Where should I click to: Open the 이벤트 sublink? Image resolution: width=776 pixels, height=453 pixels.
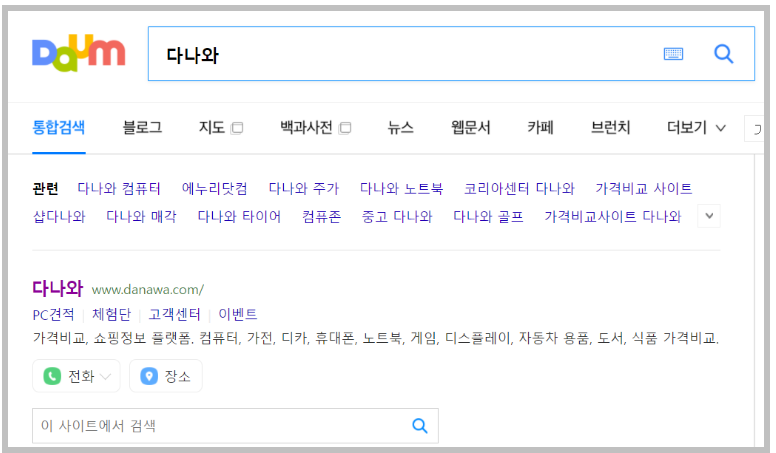238,314
